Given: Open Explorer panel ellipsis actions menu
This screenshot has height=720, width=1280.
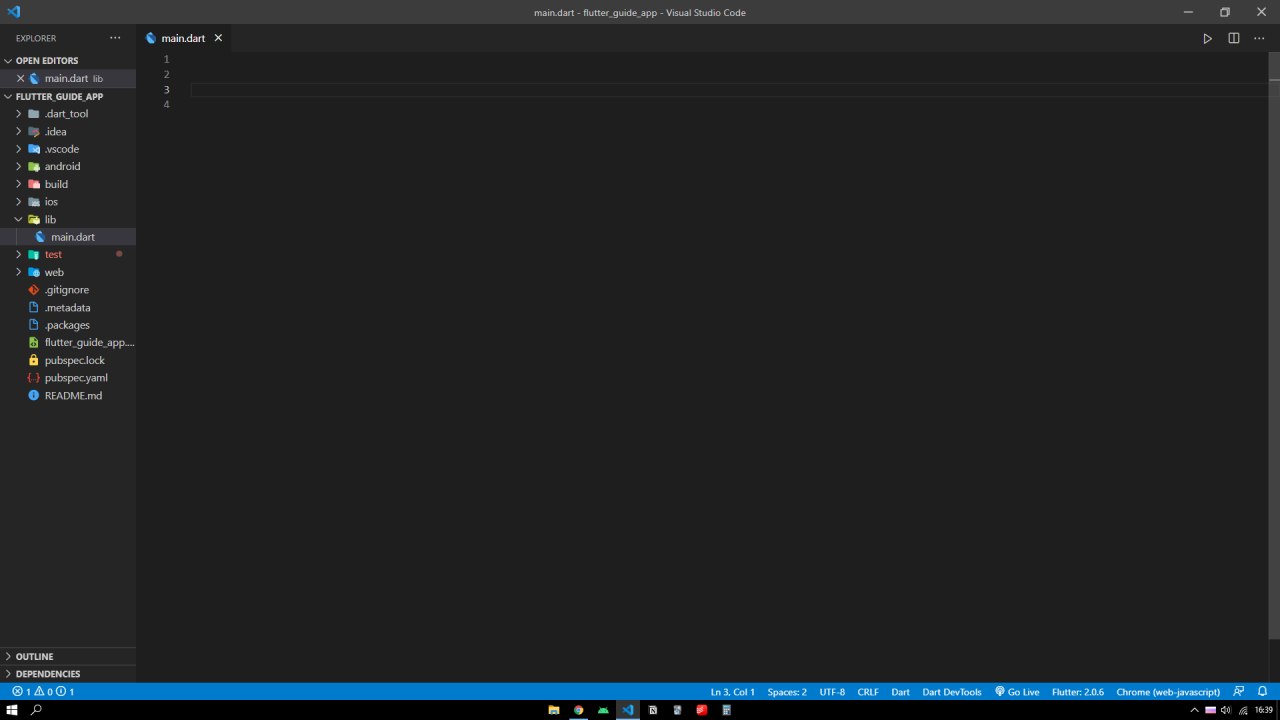Looking at the screenshot, I should pos(115,38).
